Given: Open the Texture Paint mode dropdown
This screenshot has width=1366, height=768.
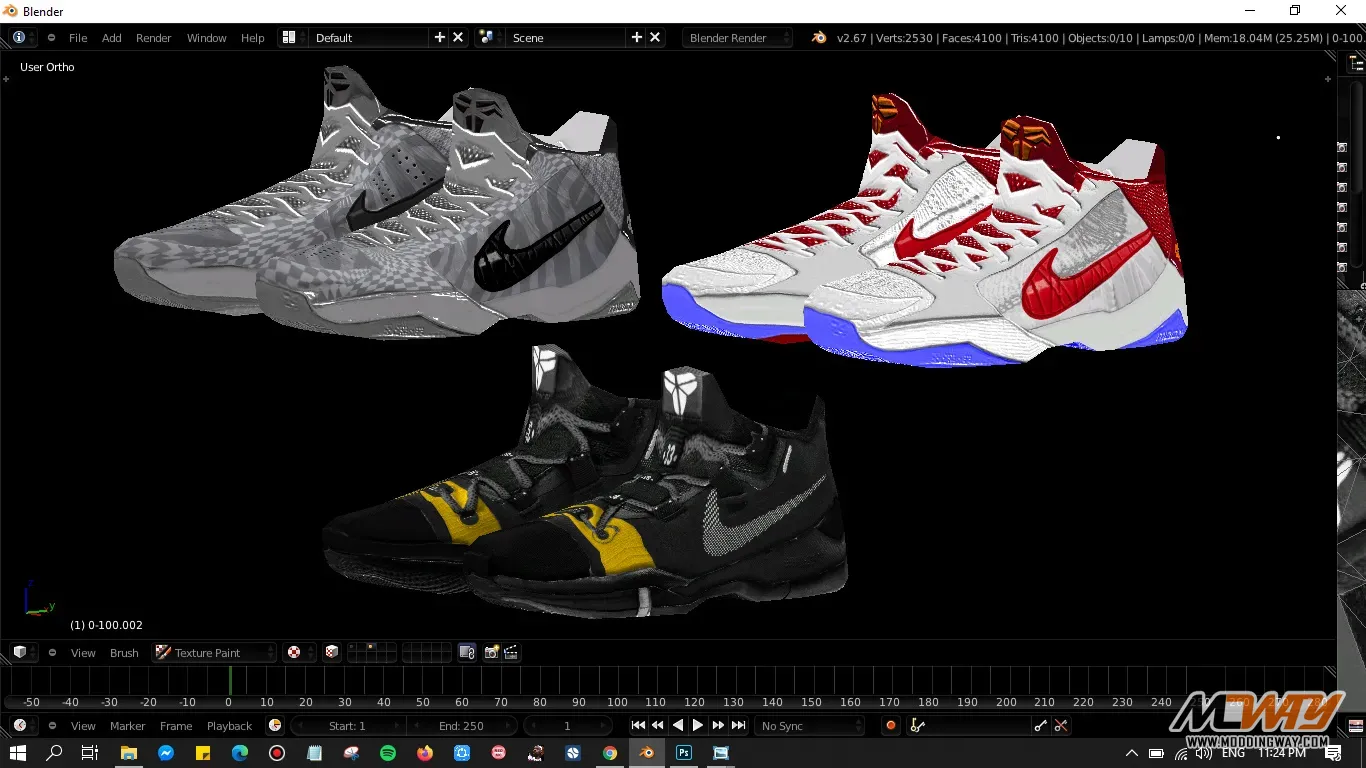Looking at the screenshot, I should (214, 653).
